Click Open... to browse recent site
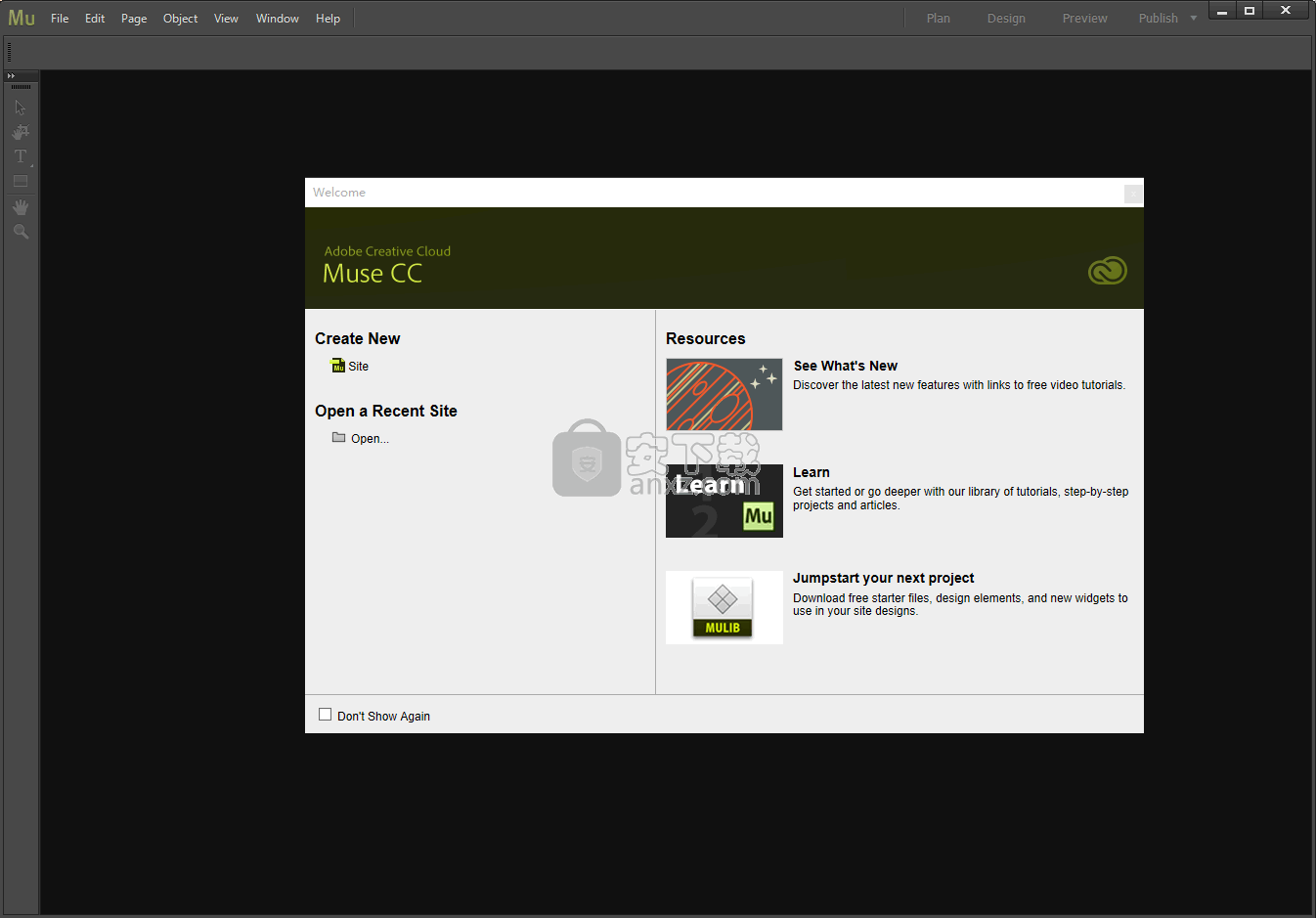Screen dimensions: 1316x918 371,439
